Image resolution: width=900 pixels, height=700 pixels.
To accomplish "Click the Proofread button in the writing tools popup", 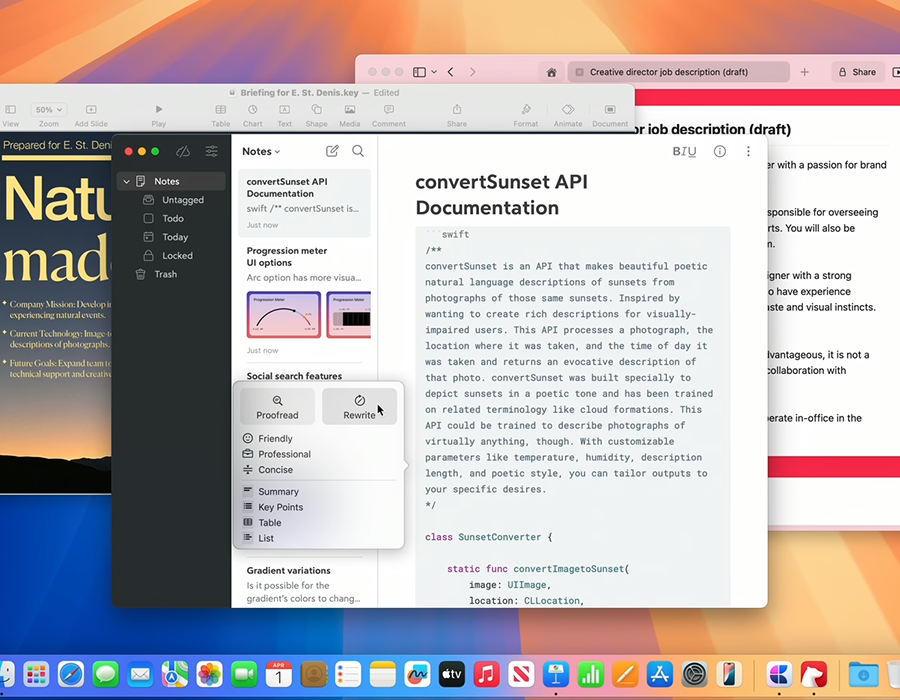I will 277,407.
